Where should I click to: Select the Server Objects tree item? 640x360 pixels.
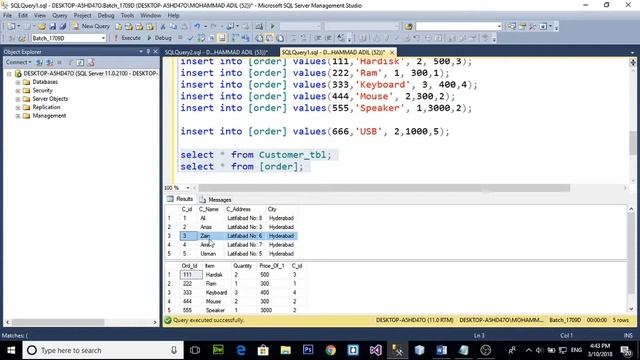pyautogui.click(x=50, y=99)
